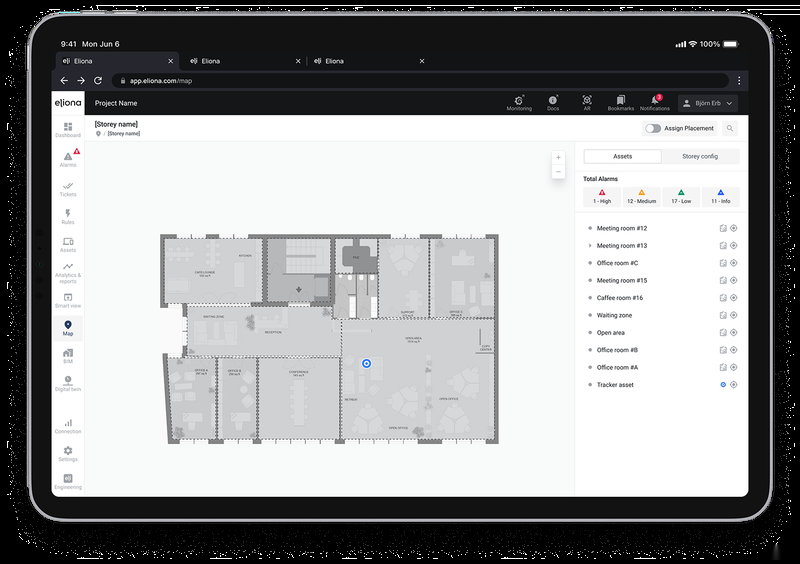Filter by 17 - Low alarms
The image size is (800, 564).
(x=681, y=197)
